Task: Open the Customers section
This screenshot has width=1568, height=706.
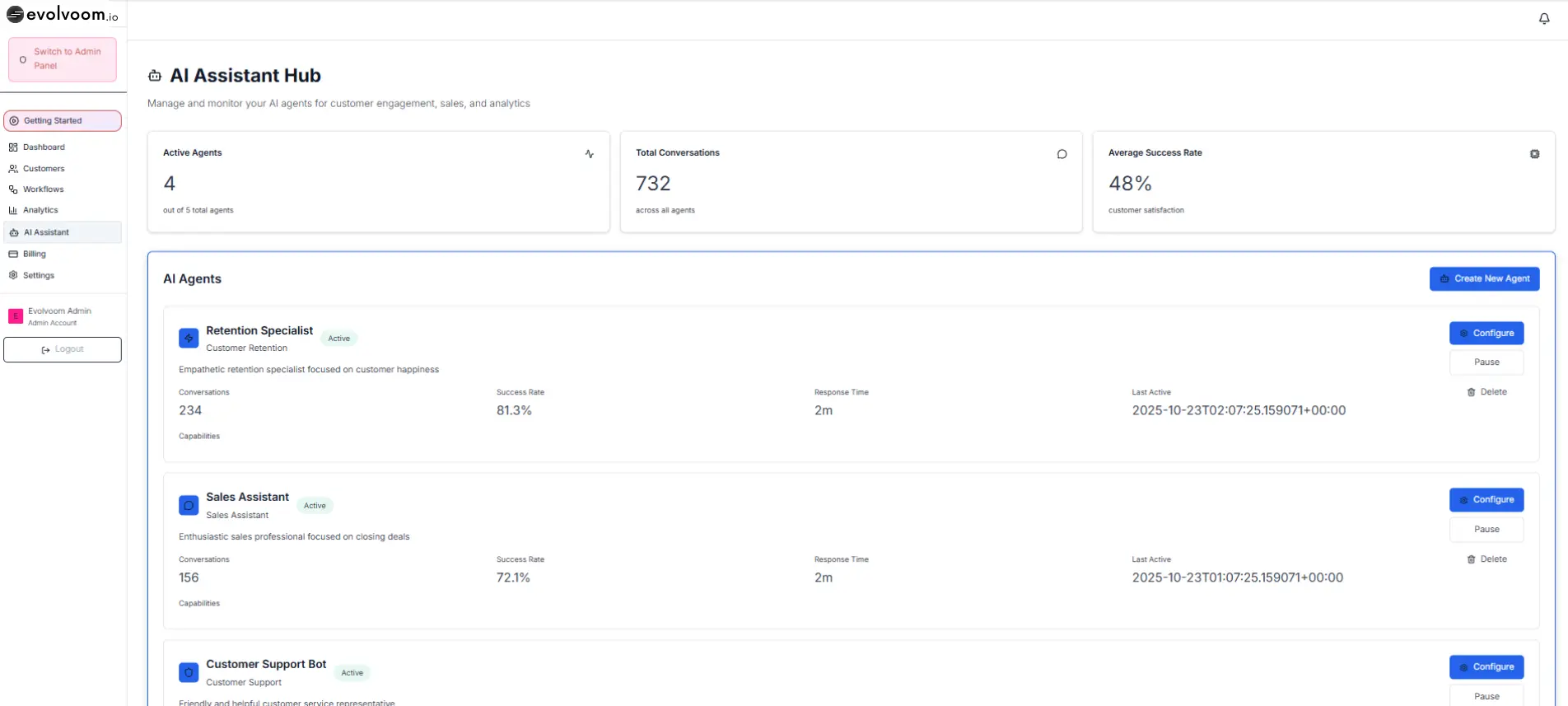Action: pyautogui.click(x=63, y=169)
